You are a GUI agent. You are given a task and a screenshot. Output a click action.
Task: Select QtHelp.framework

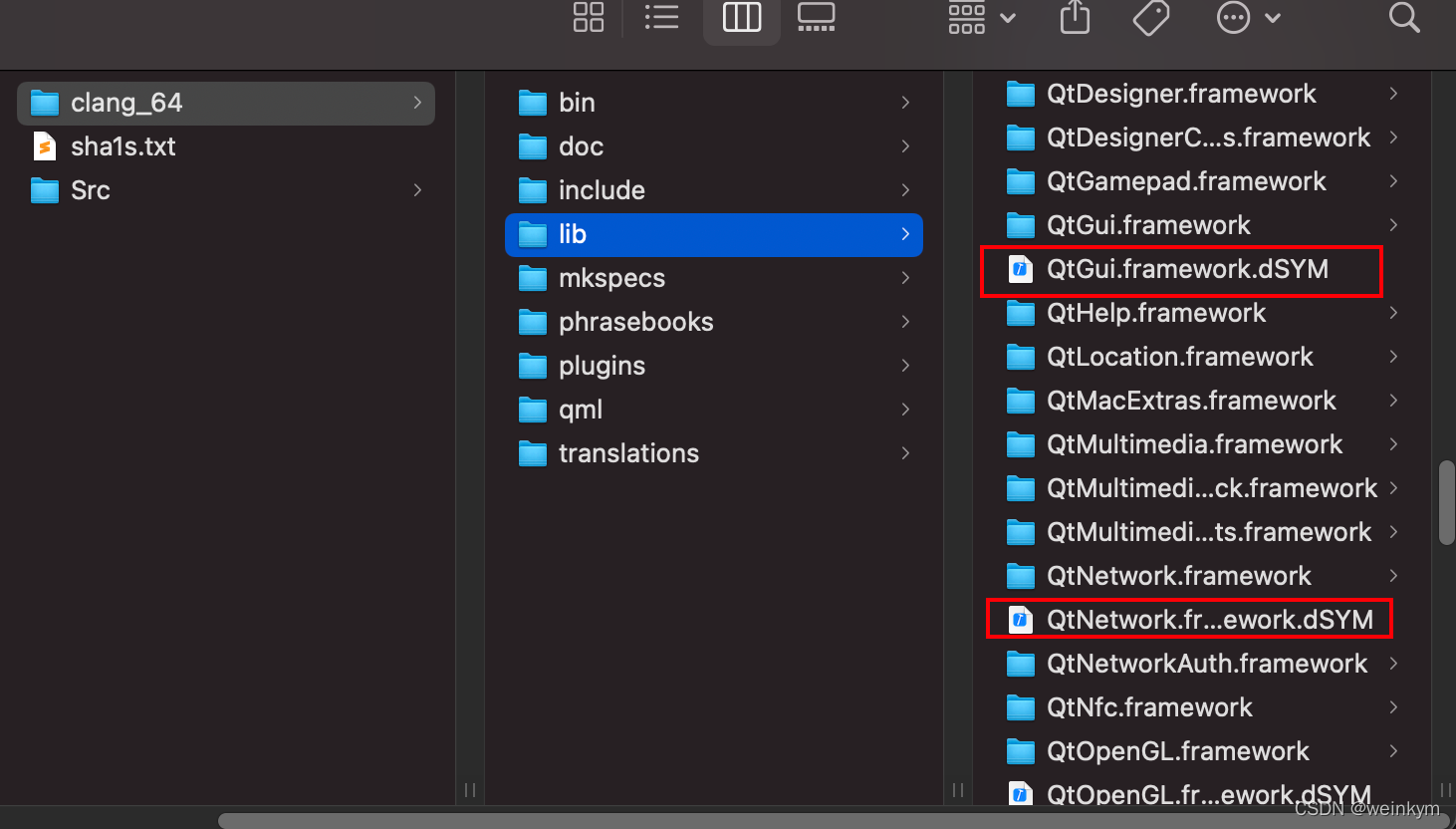(1202, 313)
